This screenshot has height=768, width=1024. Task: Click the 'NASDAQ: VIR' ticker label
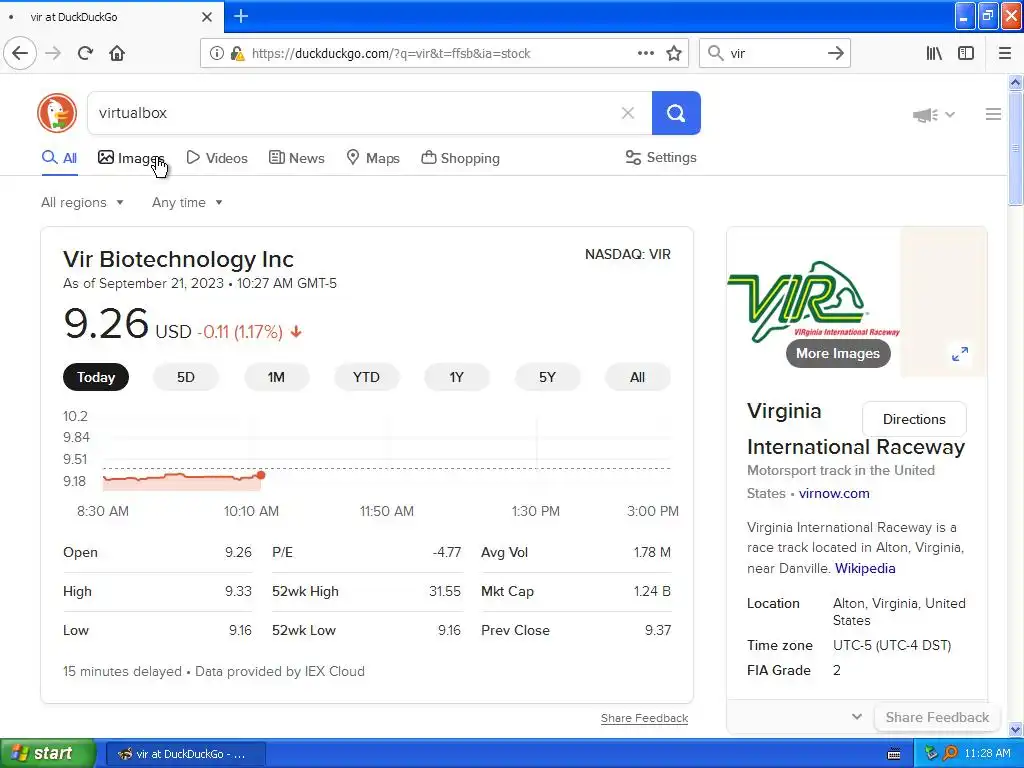pyautogui.click(x=628, y=255)
